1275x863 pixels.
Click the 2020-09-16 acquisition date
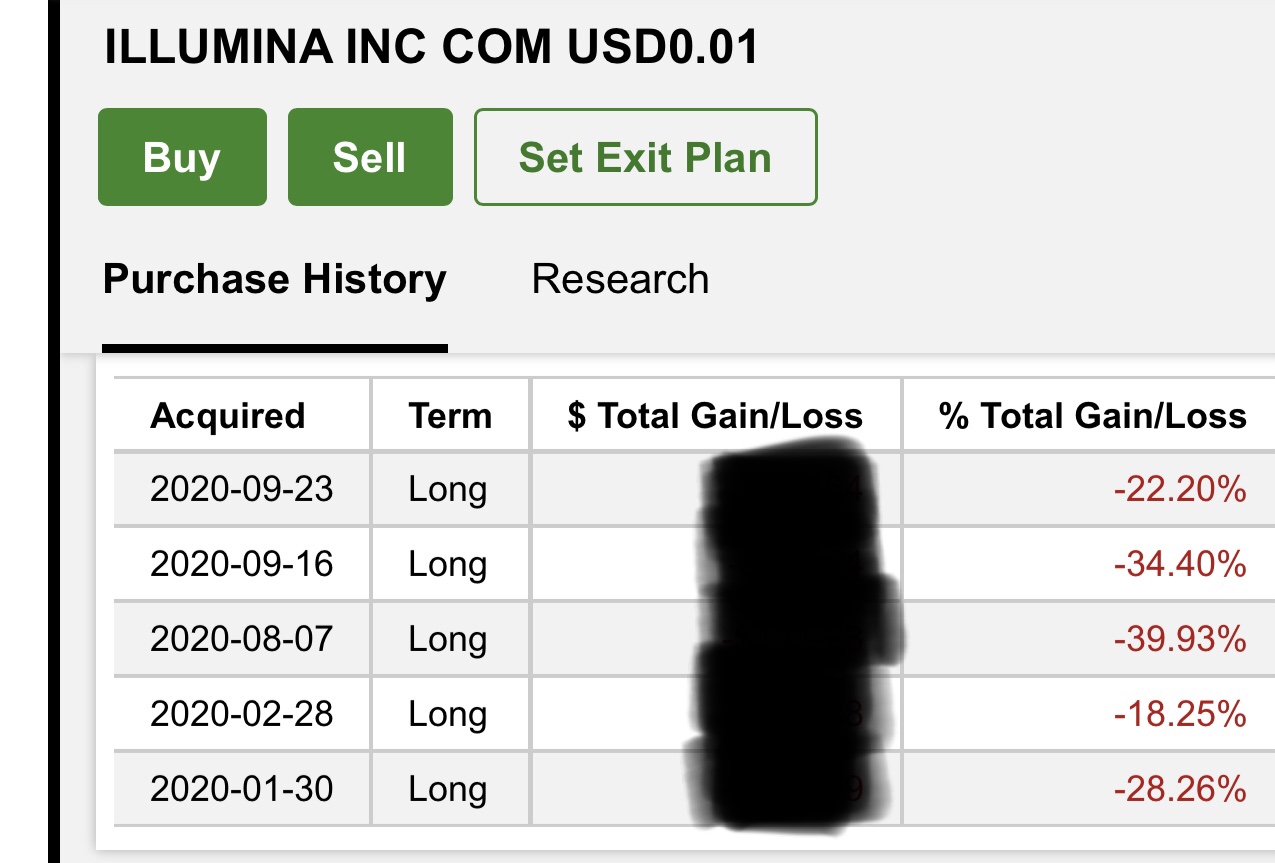coord(241,565)
